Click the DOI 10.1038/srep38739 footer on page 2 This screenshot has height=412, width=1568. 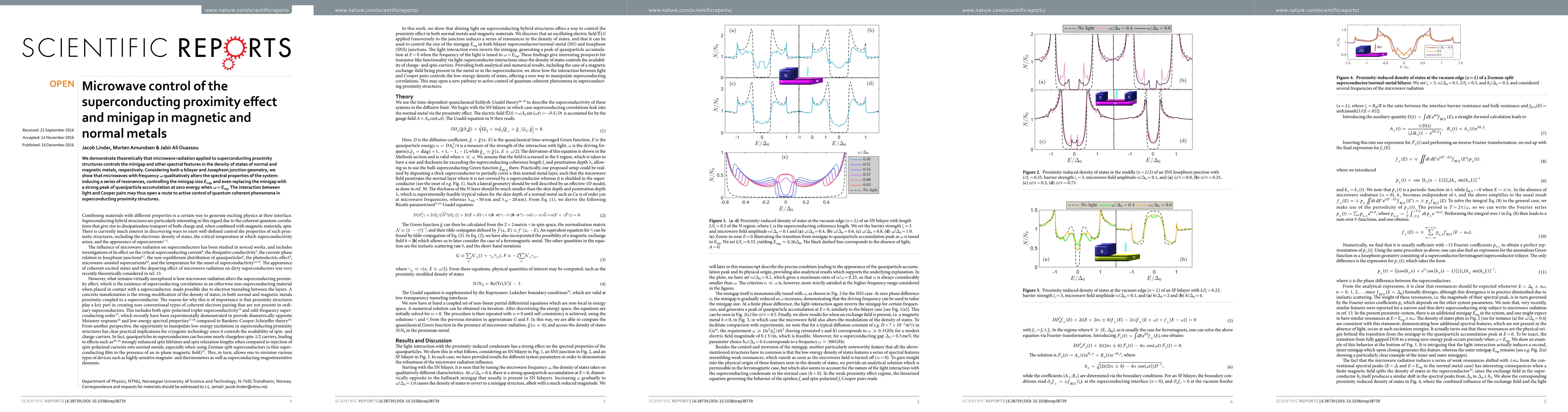418,401
